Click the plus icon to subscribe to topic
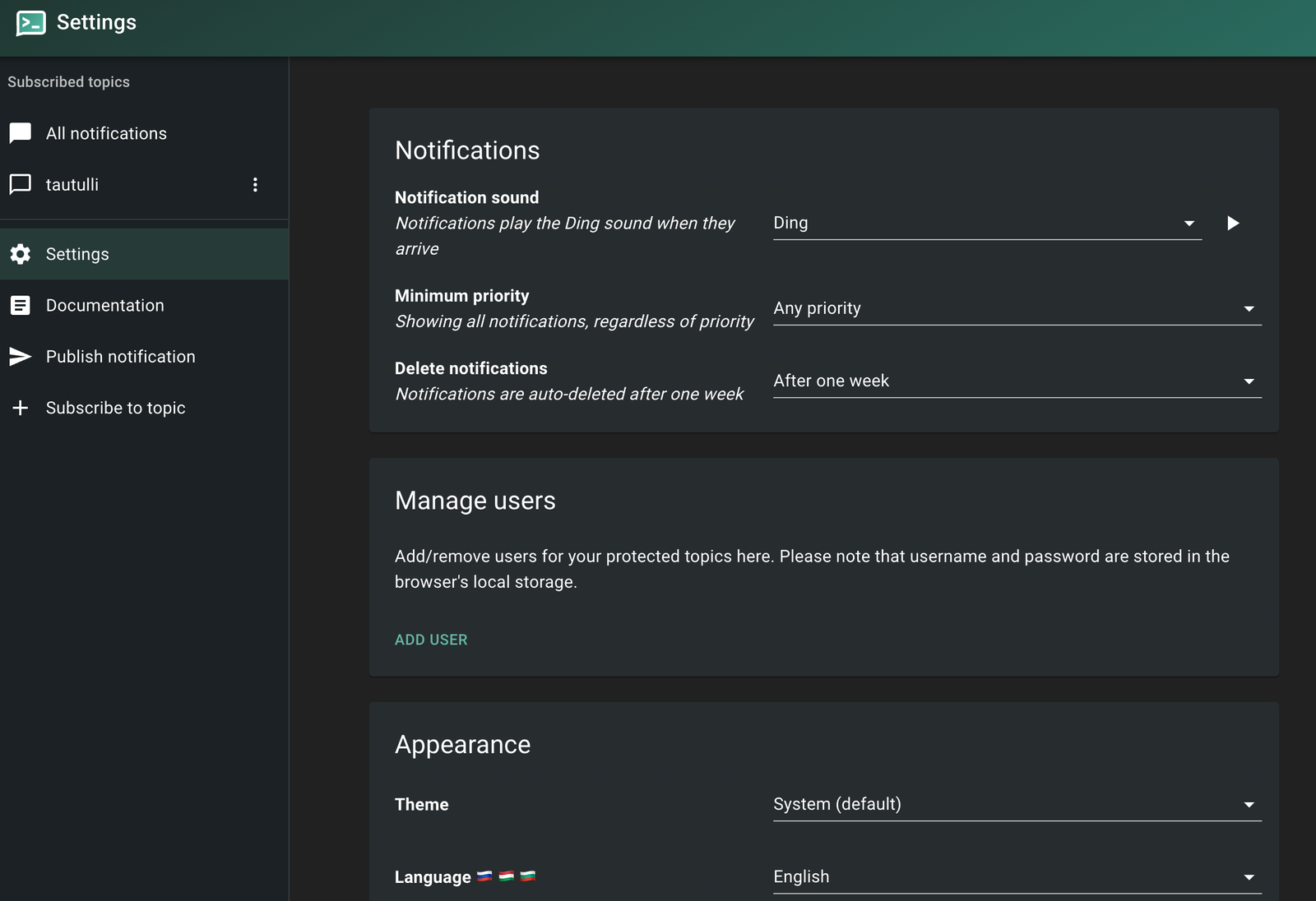 (20, 407)
